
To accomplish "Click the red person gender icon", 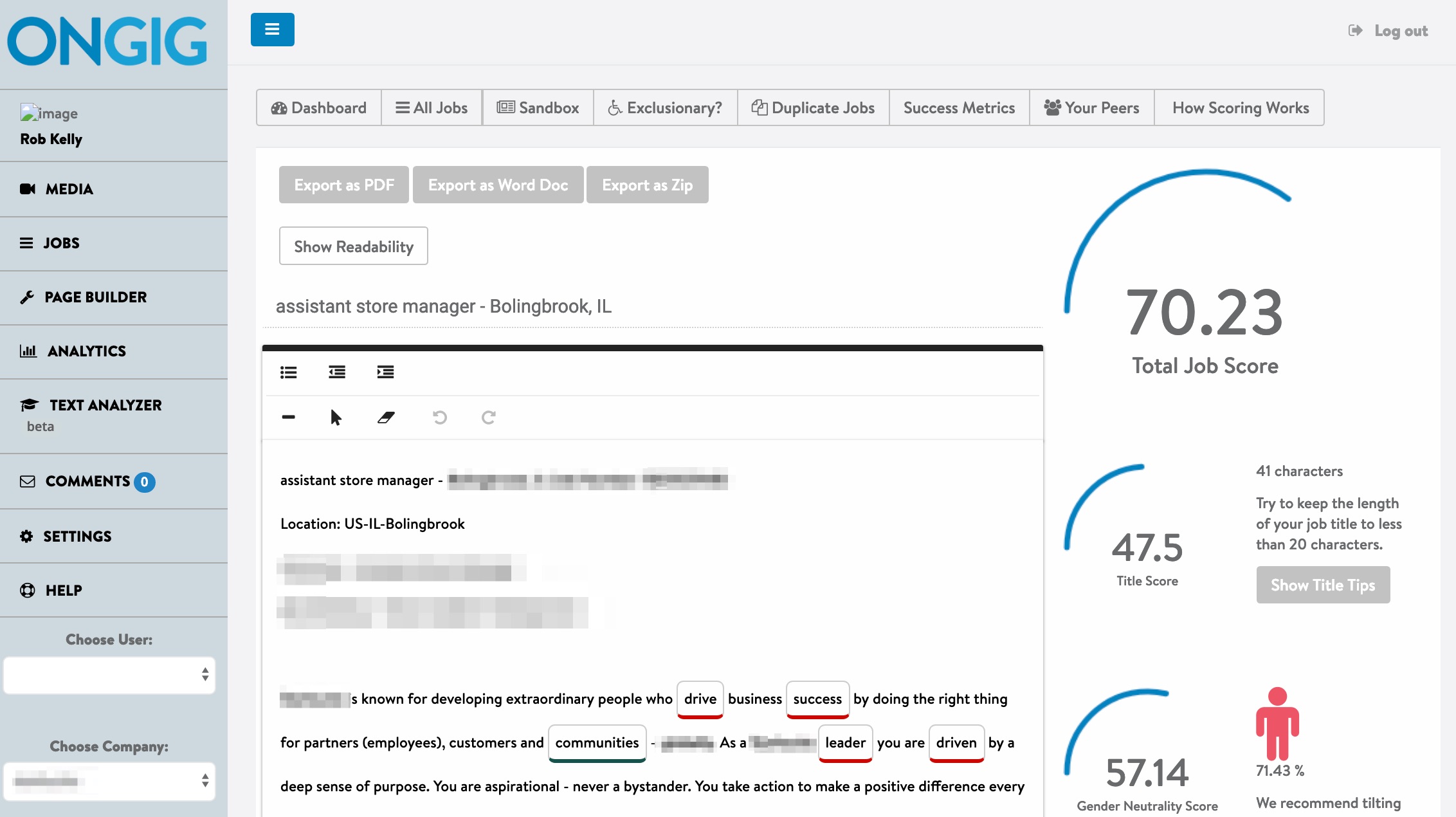I will point(1277,724).
